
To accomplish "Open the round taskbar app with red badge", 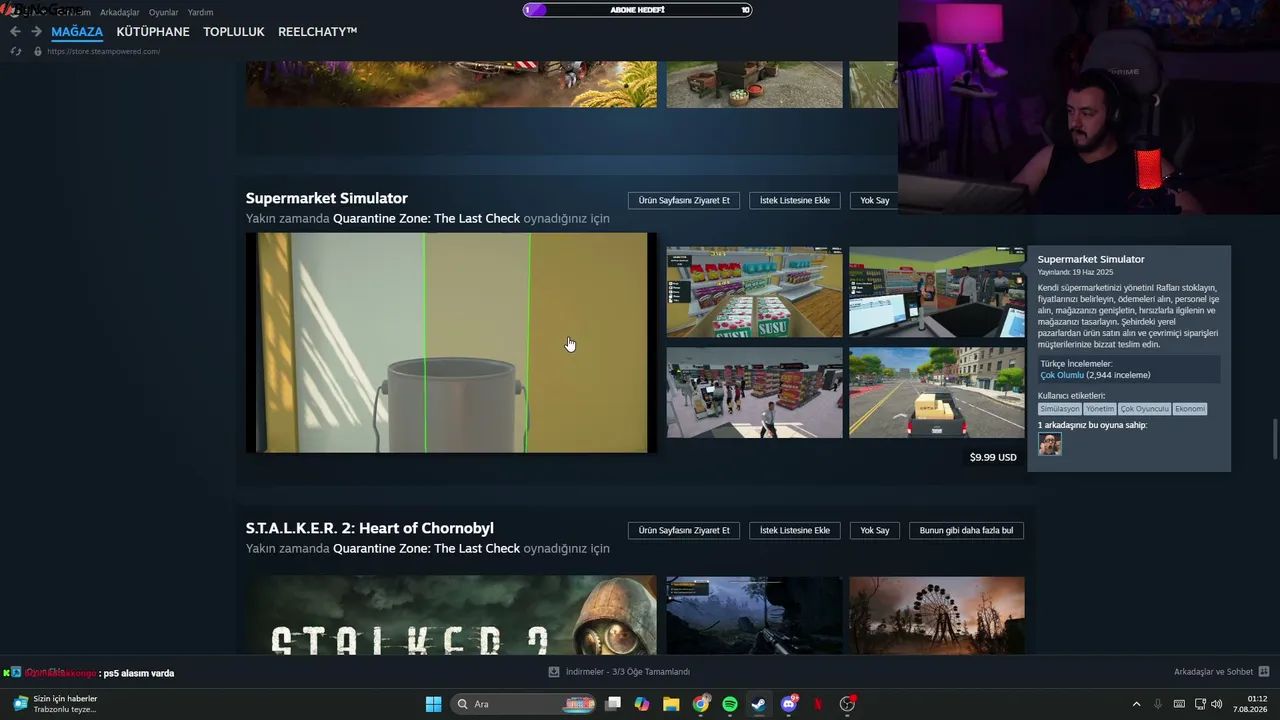I will pyautogui.click(x=848, y=704).
